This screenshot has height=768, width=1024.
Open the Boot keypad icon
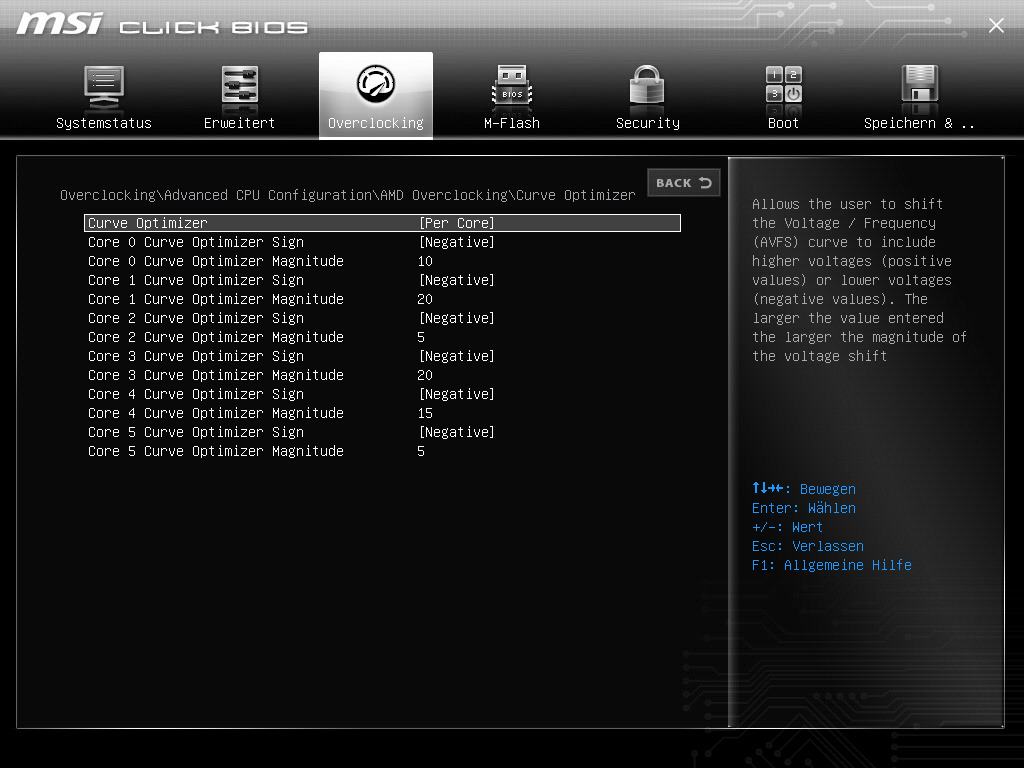784,85
